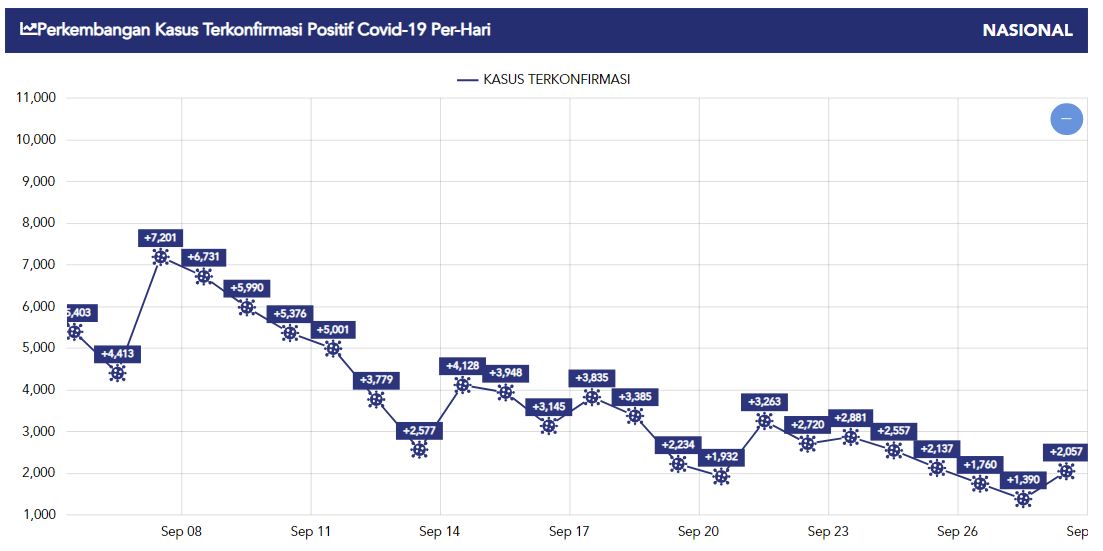Click the +2,881 data label
1103x551 pixels.
(x=851, y=417)
